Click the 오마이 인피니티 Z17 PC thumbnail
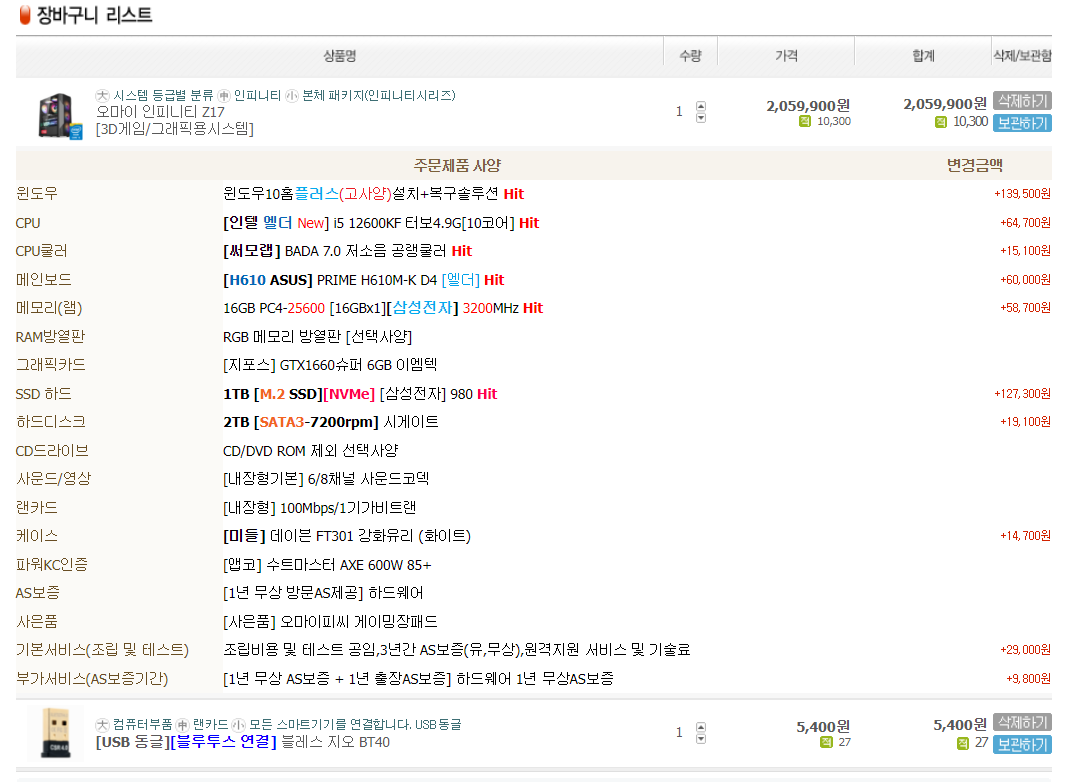Image resolution: width=1072 pixels, height=782 pixels. click(60, 116)
